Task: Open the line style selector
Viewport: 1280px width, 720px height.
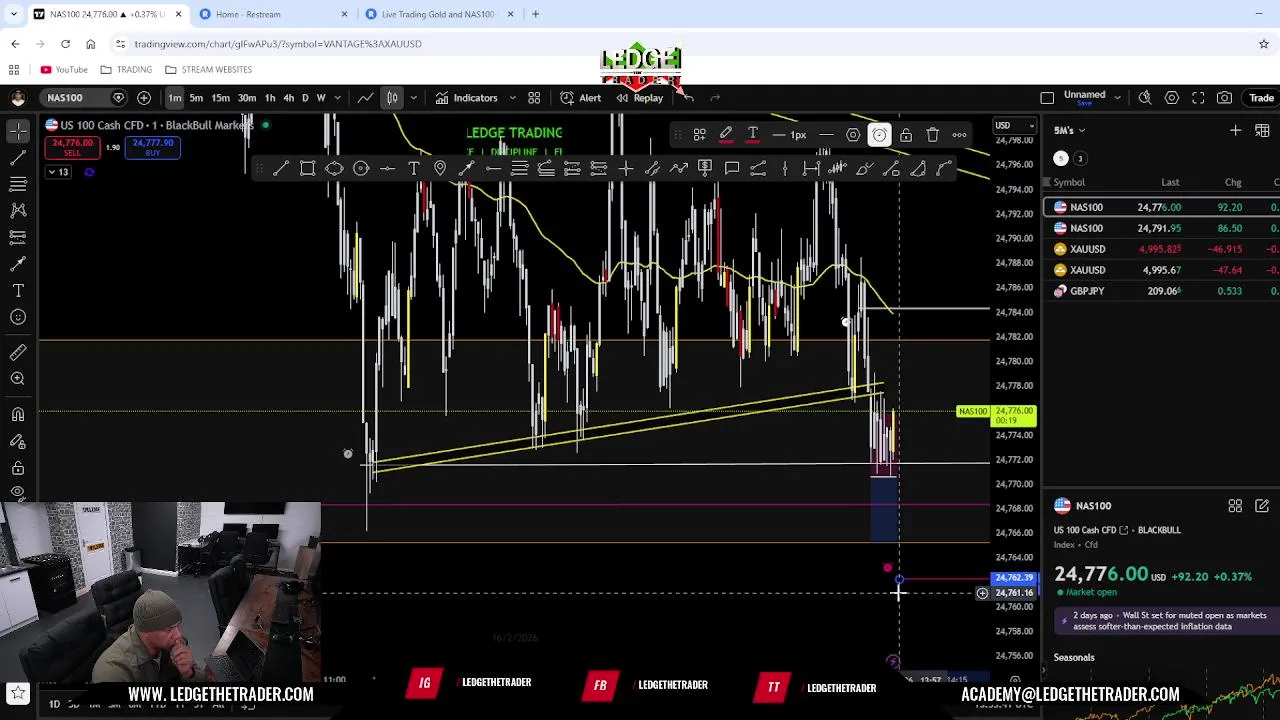Action: (826, 135)
